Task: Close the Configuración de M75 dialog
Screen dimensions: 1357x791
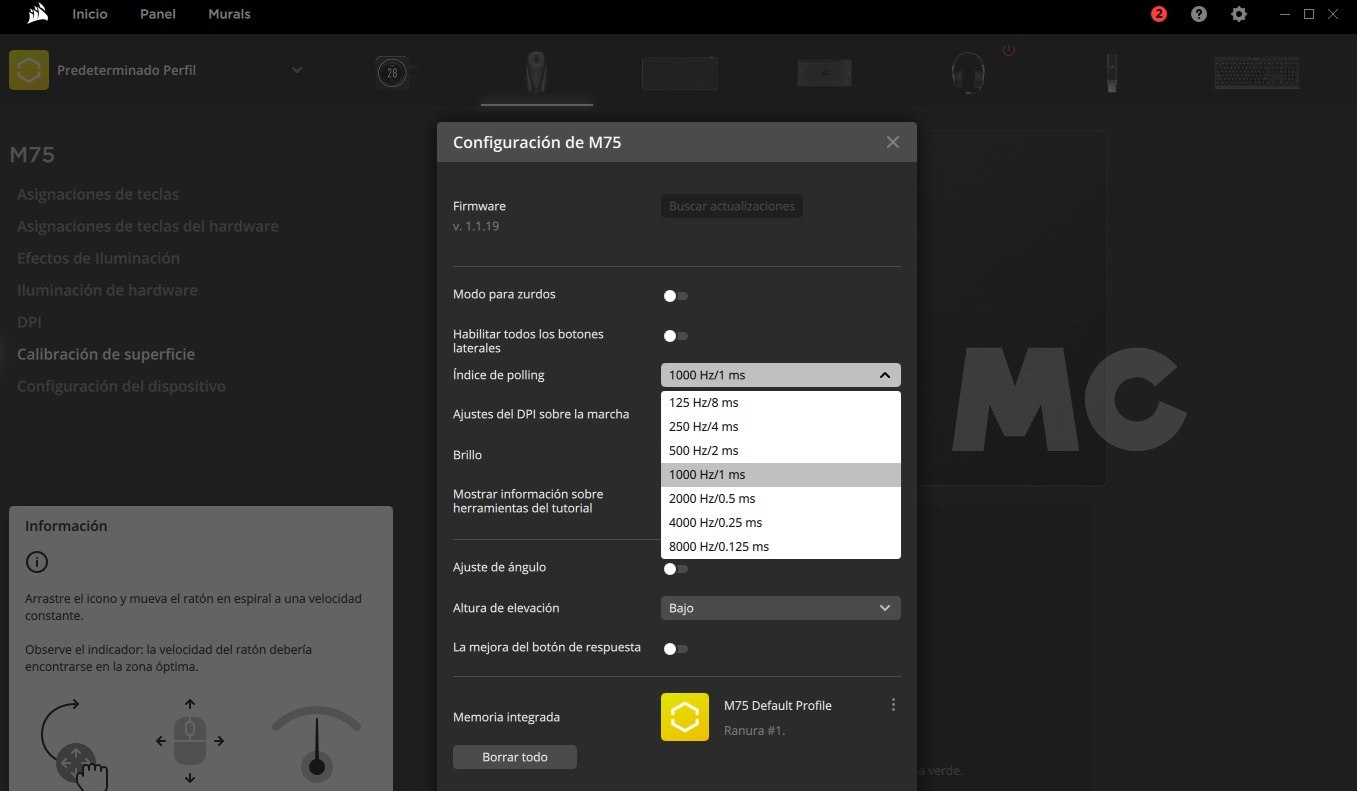Action: 893,142
